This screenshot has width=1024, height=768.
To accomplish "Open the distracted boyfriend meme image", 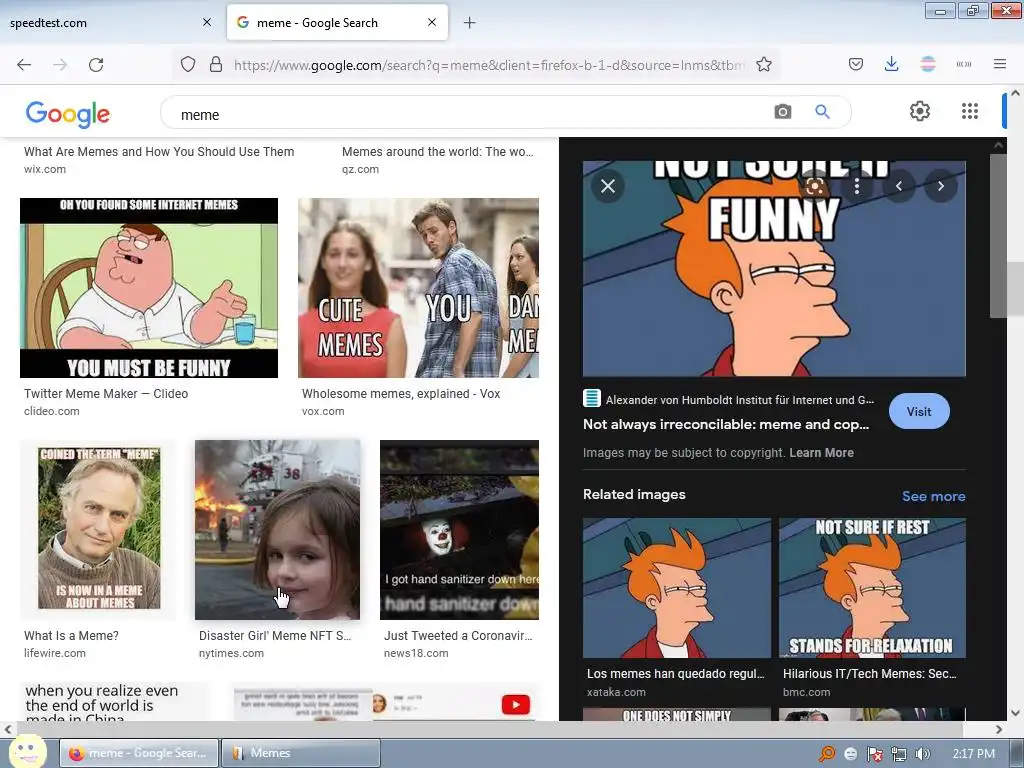I will [x=419, y=288].
